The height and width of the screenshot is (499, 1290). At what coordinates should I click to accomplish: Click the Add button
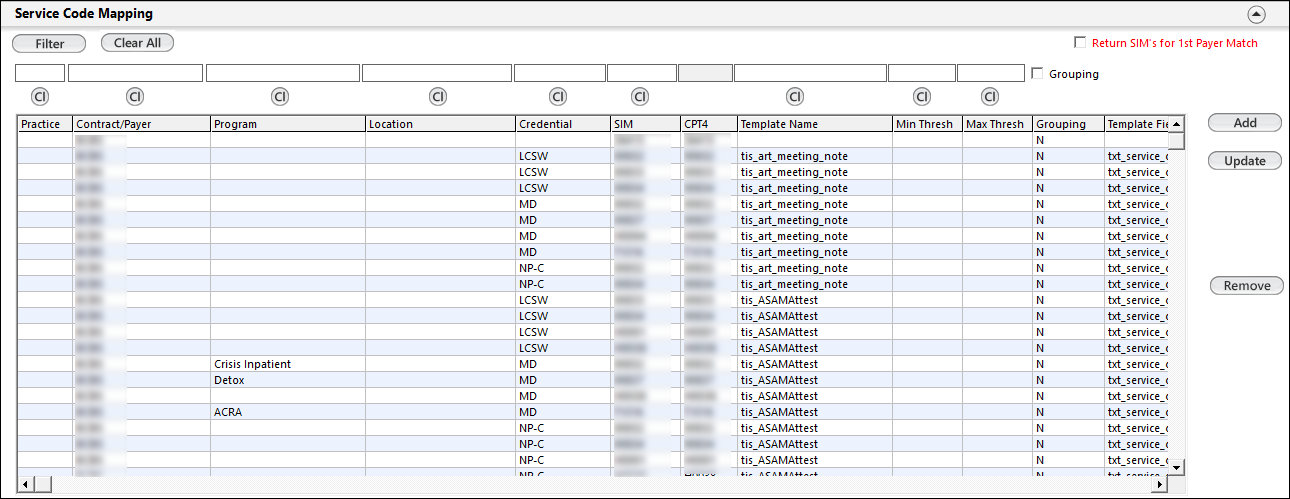[x=1245, y=123]
